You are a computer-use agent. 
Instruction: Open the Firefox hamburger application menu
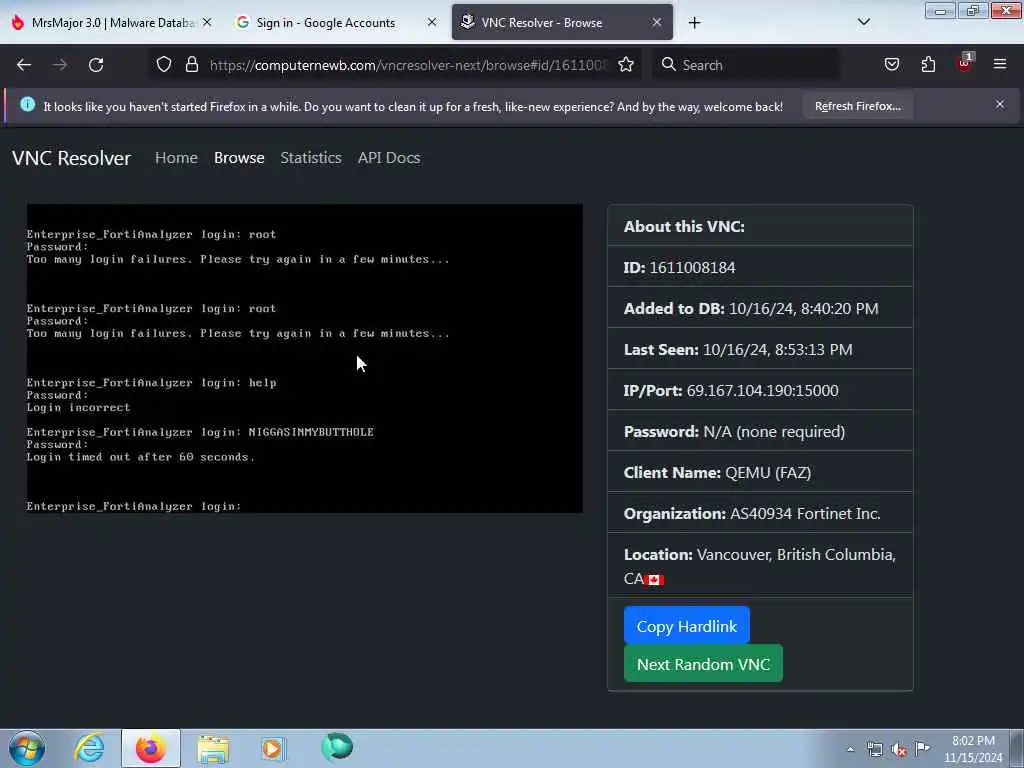coord(1000,64)
